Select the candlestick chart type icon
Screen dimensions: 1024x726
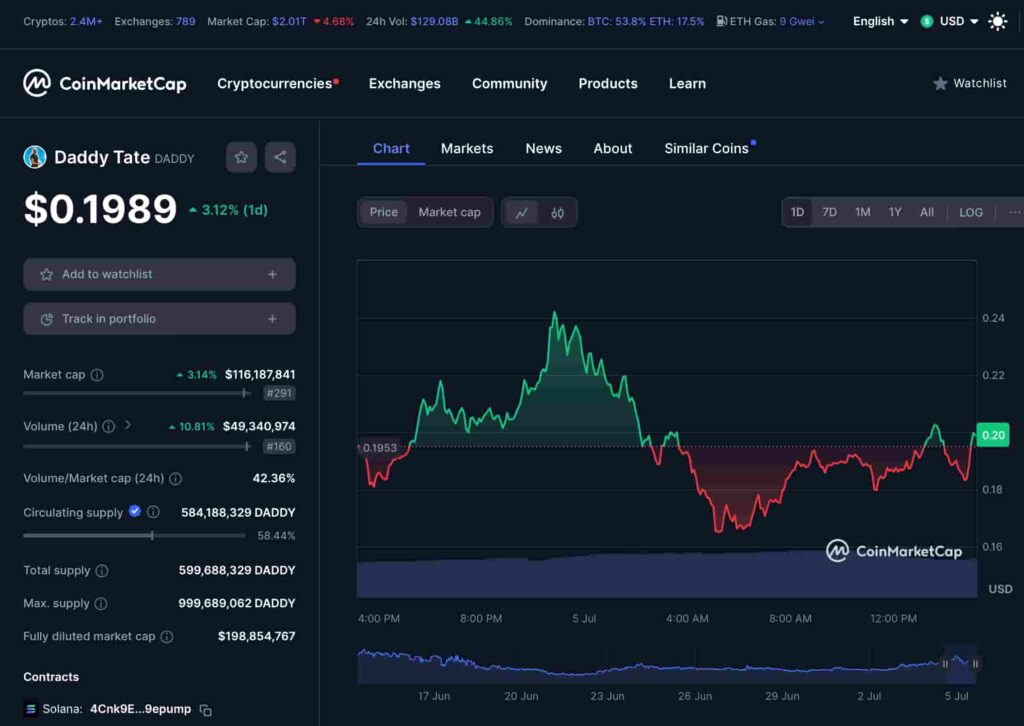point(557,213)
